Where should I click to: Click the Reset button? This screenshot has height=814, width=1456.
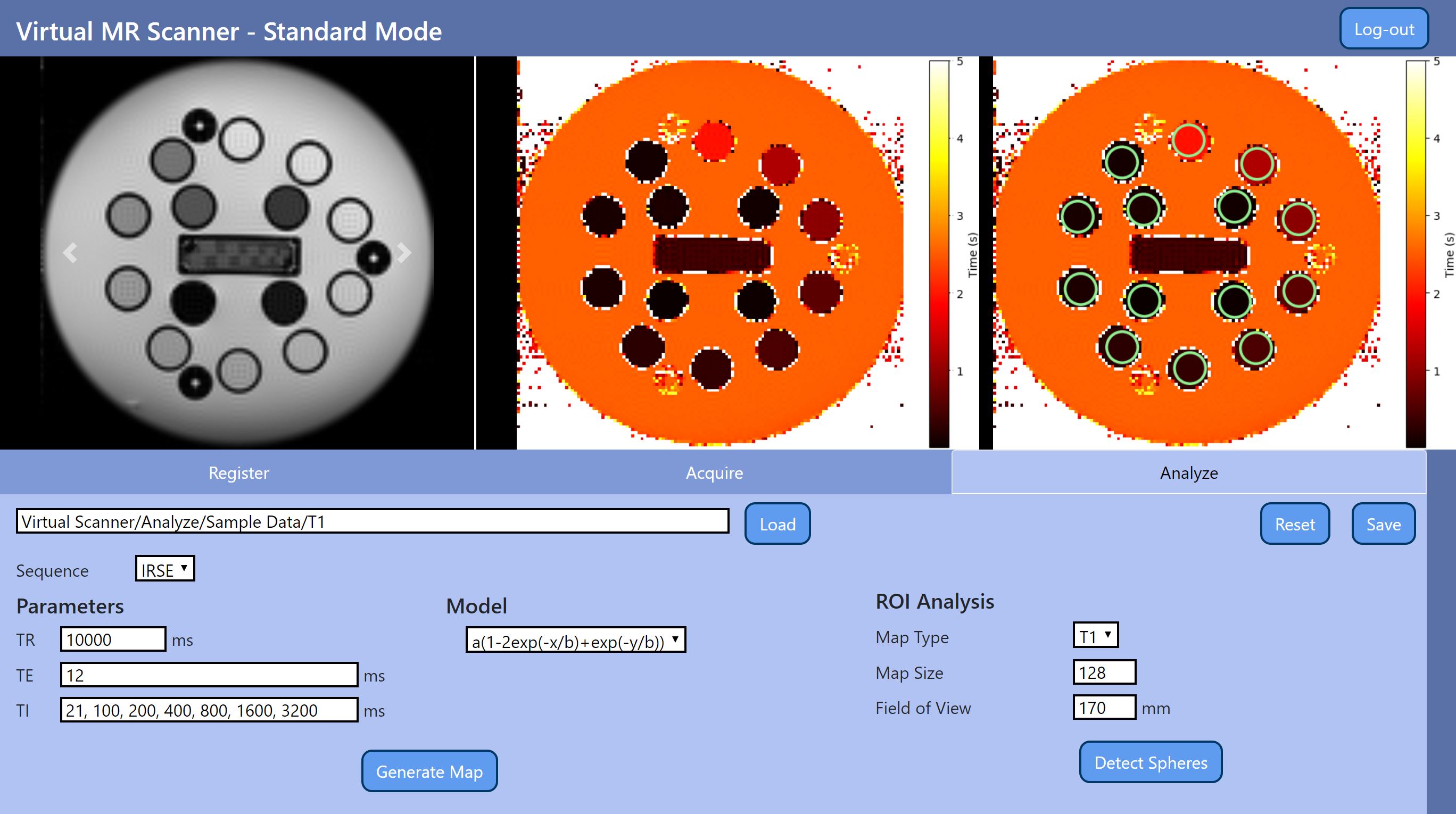click(x=1294, y=524)
